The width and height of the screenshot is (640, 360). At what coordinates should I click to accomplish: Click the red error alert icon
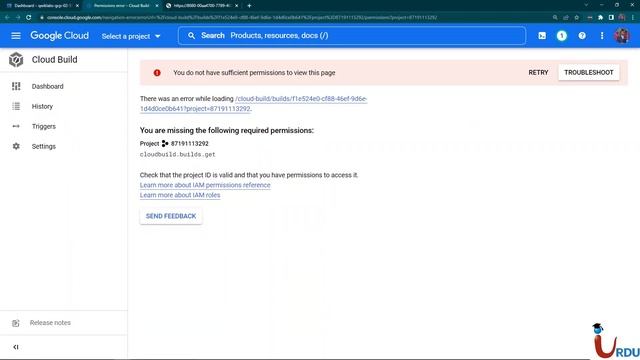157,73
